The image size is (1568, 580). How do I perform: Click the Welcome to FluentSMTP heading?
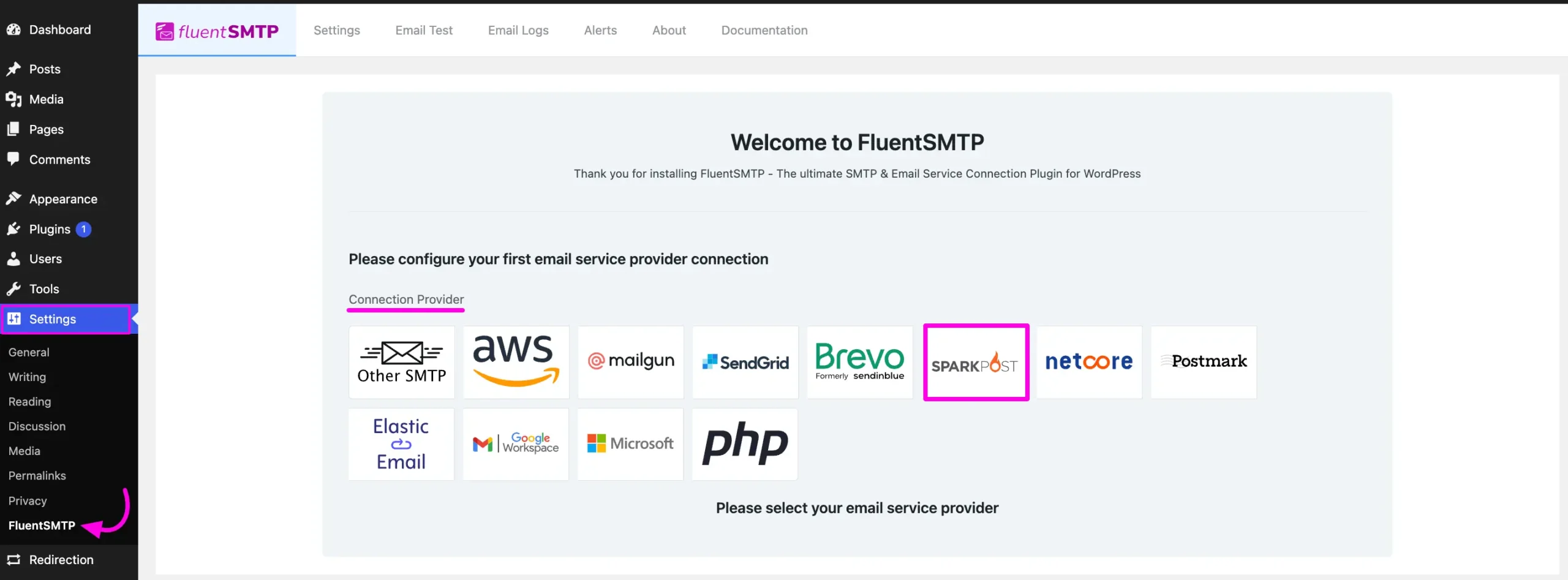[x=857, y=142]
